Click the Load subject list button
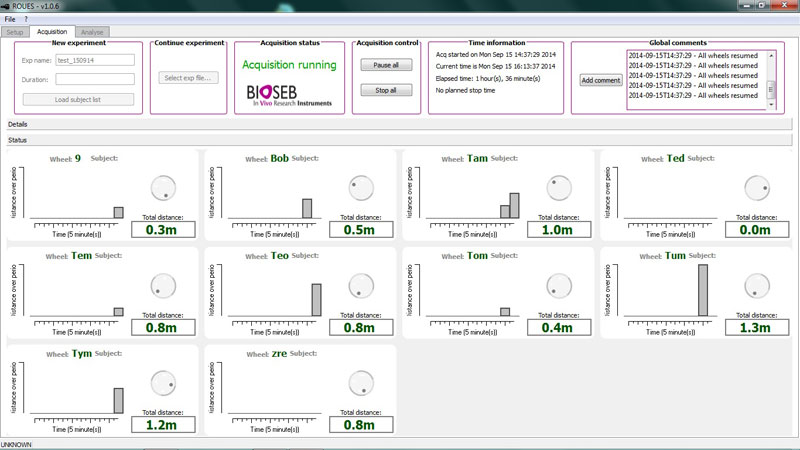 click(78, 99)
